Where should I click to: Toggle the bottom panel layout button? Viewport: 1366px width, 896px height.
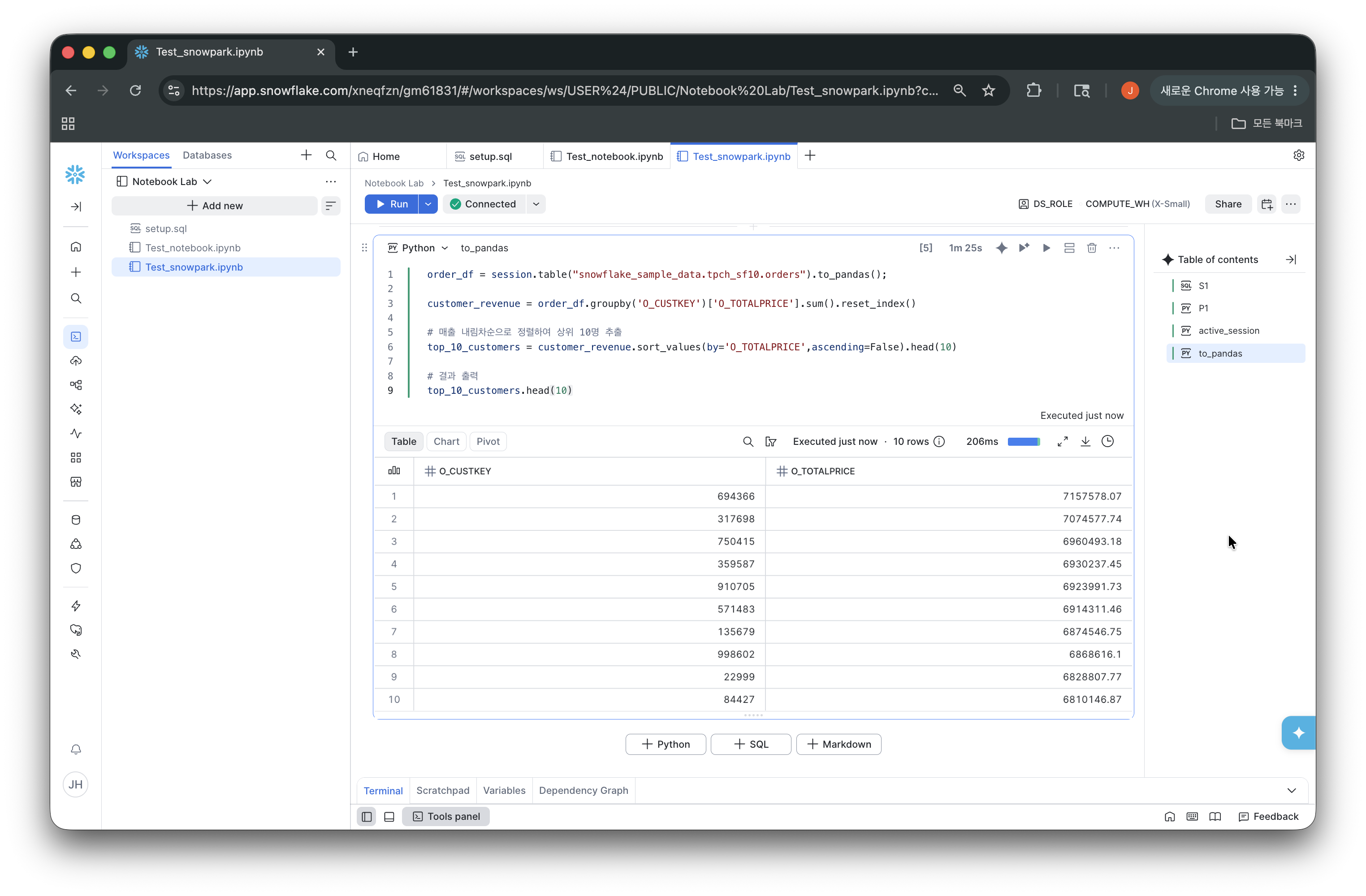(389, 817)
